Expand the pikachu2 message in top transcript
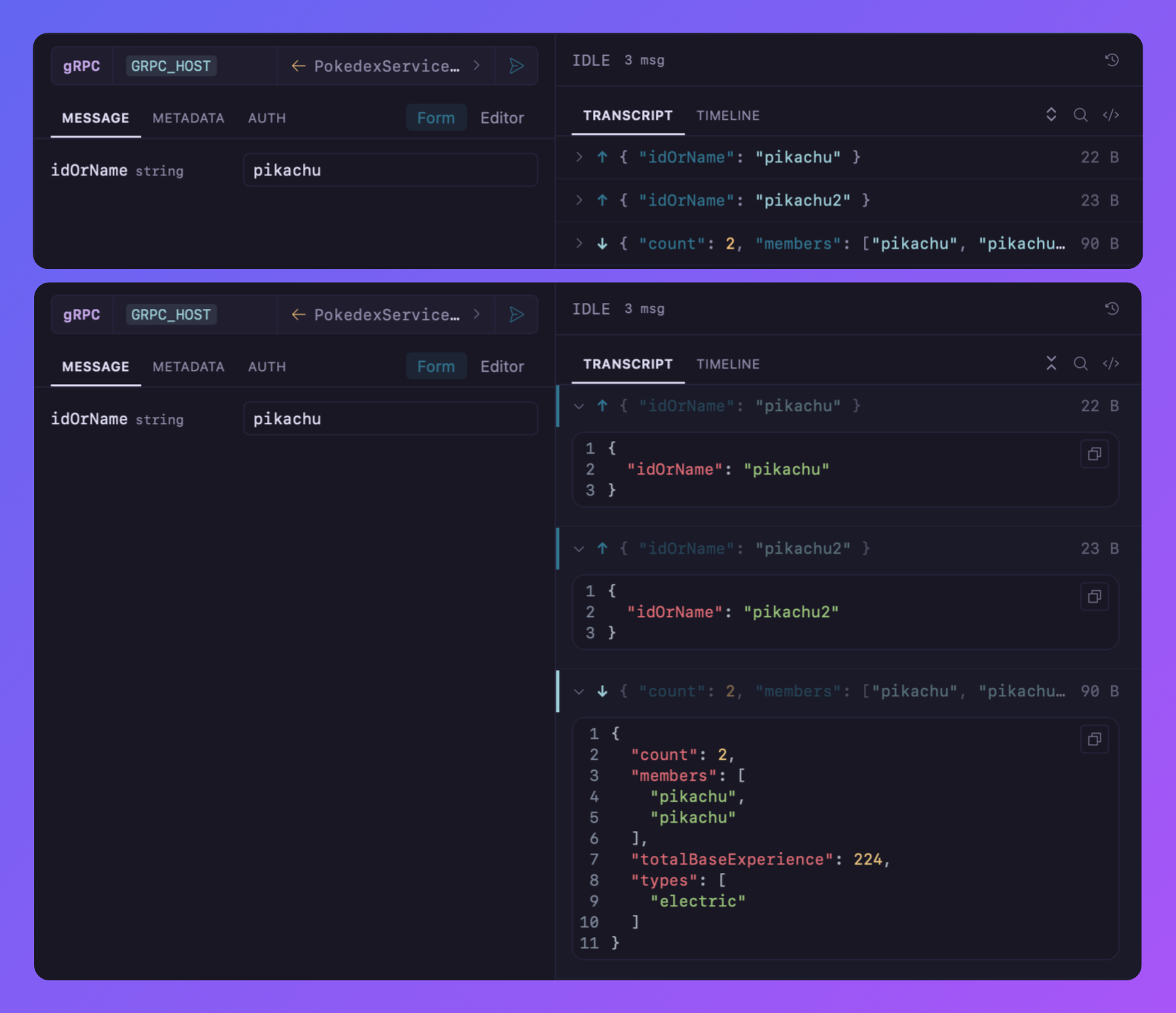1176x1013 pixels. tap(579, 200)
